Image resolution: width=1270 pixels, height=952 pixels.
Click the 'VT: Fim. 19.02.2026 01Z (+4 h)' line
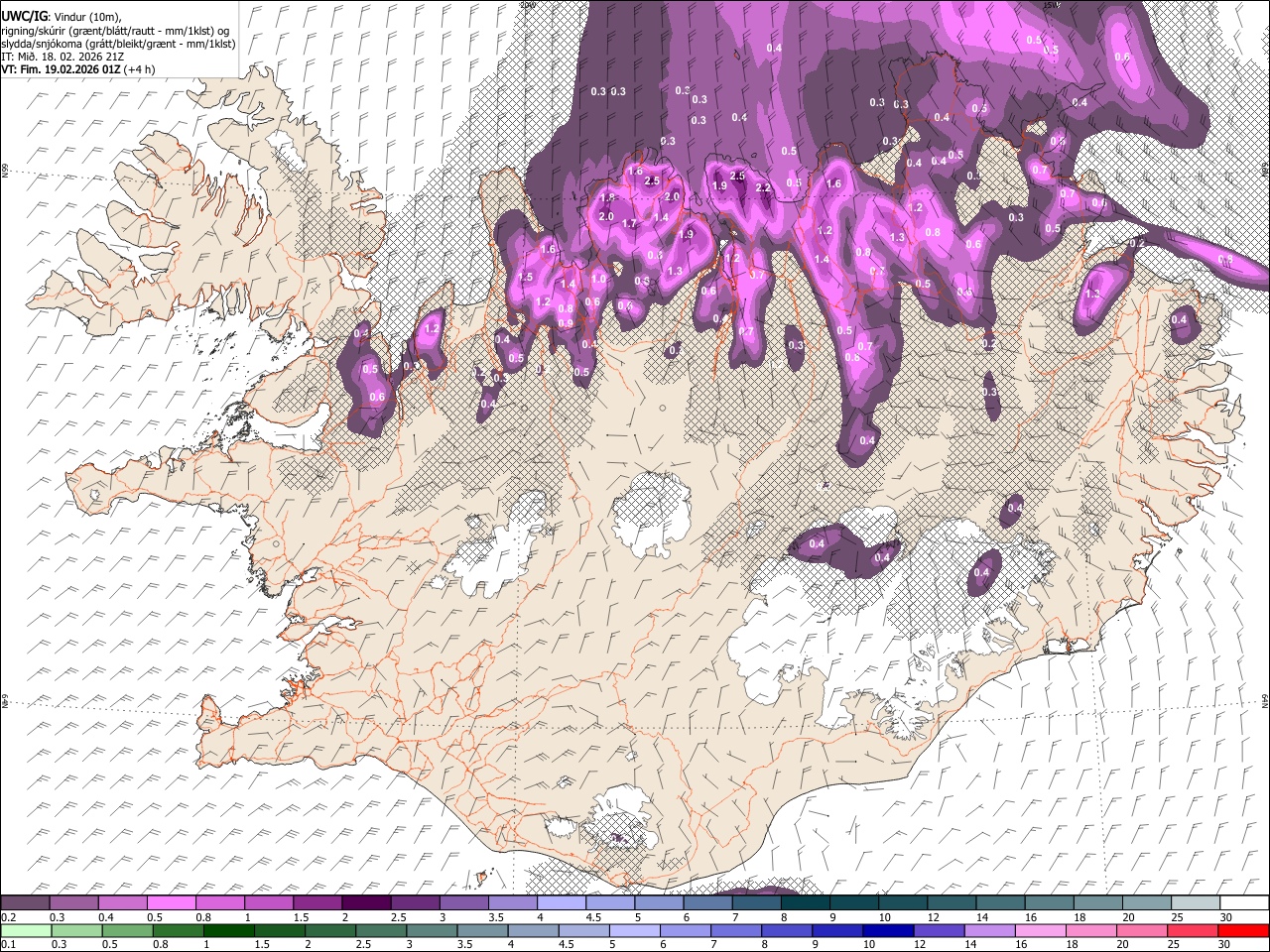coord(77,70)
